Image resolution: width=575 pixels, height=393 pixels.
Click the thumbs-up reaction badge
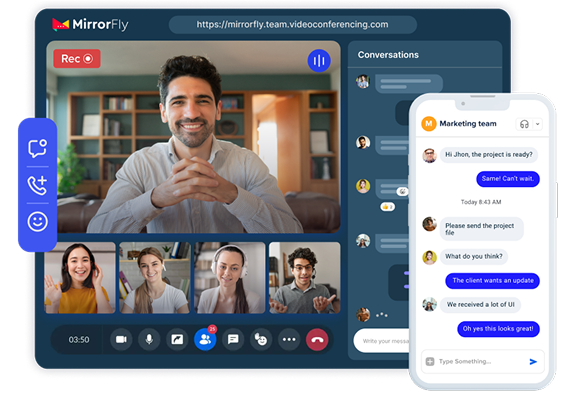point(387,207)
